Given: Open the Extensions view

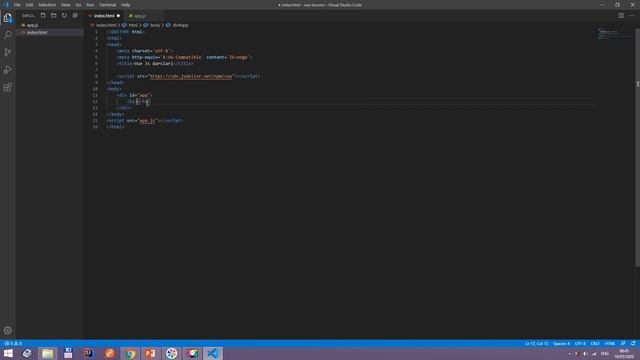Looking at the screenshot, I should (x=8, y=87).
